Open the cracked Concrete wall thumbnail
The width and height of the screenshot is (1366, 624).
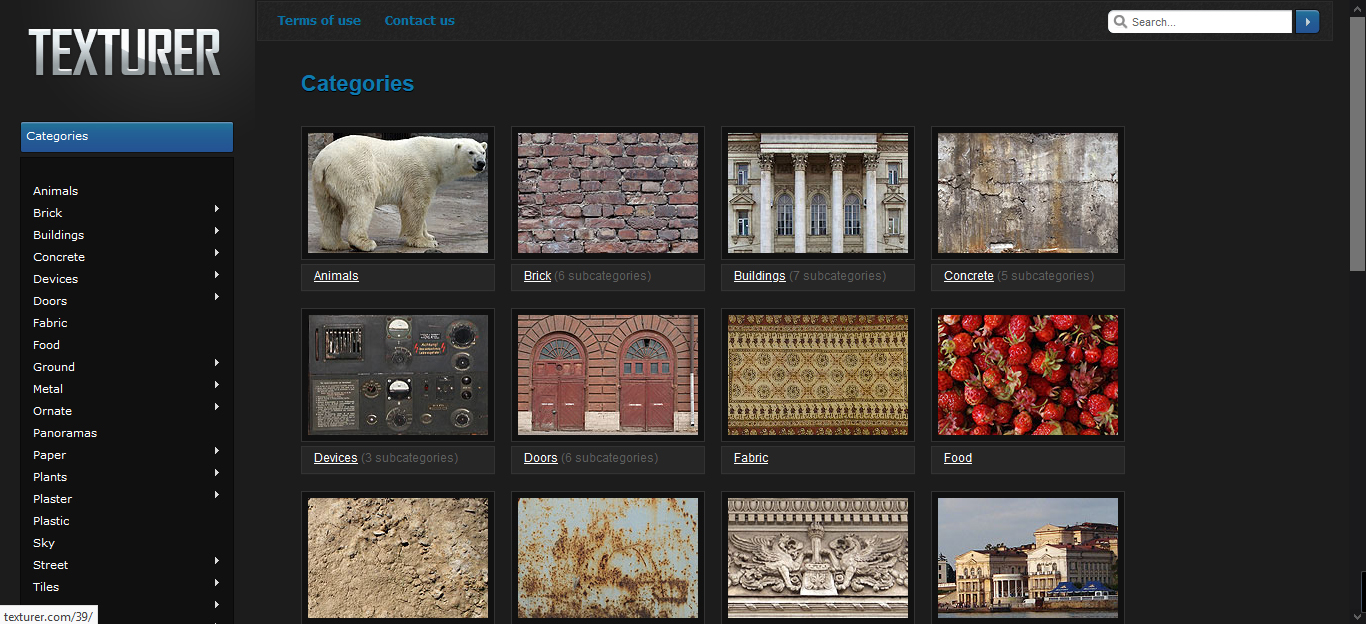click(x=1028, y=193)
